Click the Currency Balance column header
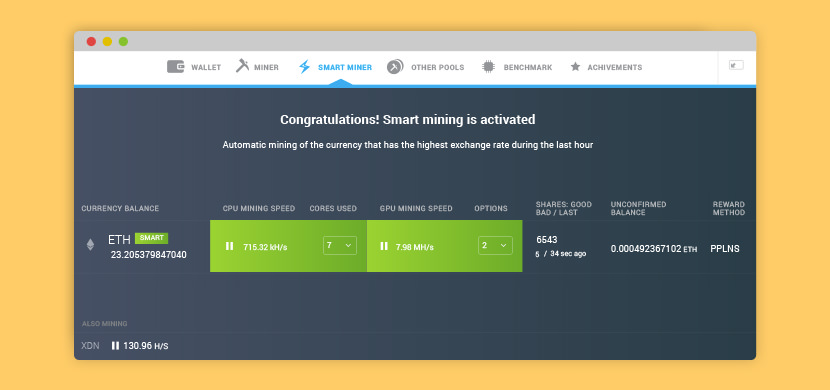The image size is (830, 390). click(x=120, y=208)
